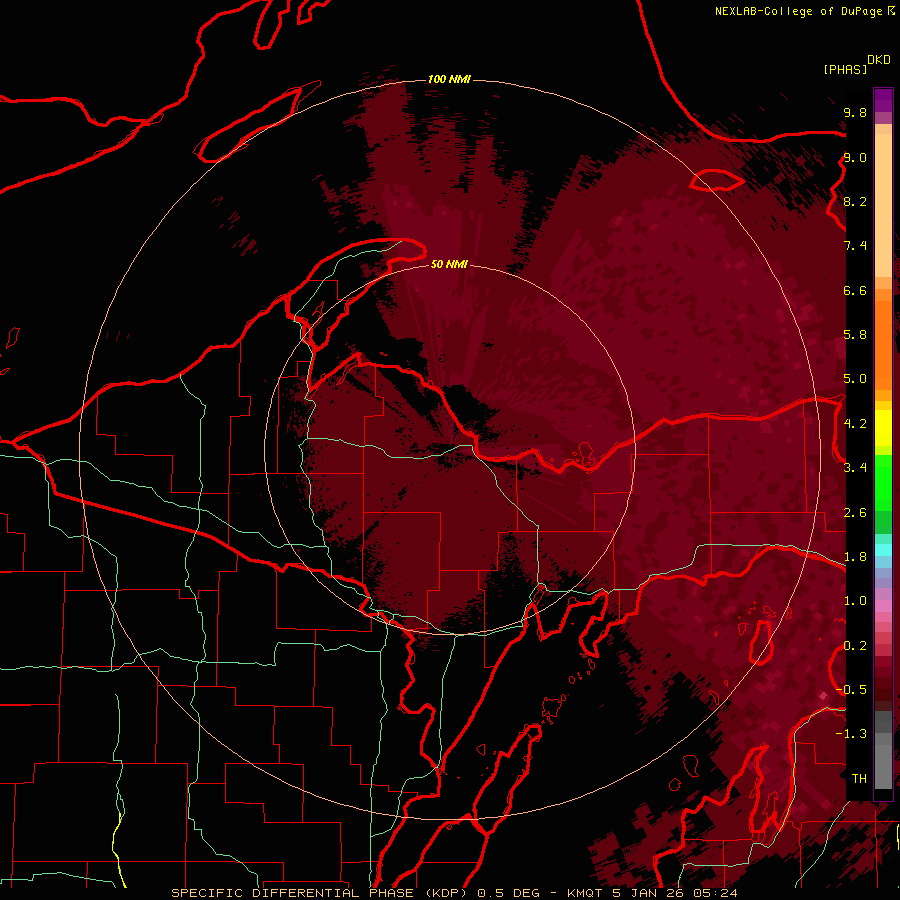Pick the bright green band of the color scale
This screenshot has width=900, height=900.
(883, 483)
